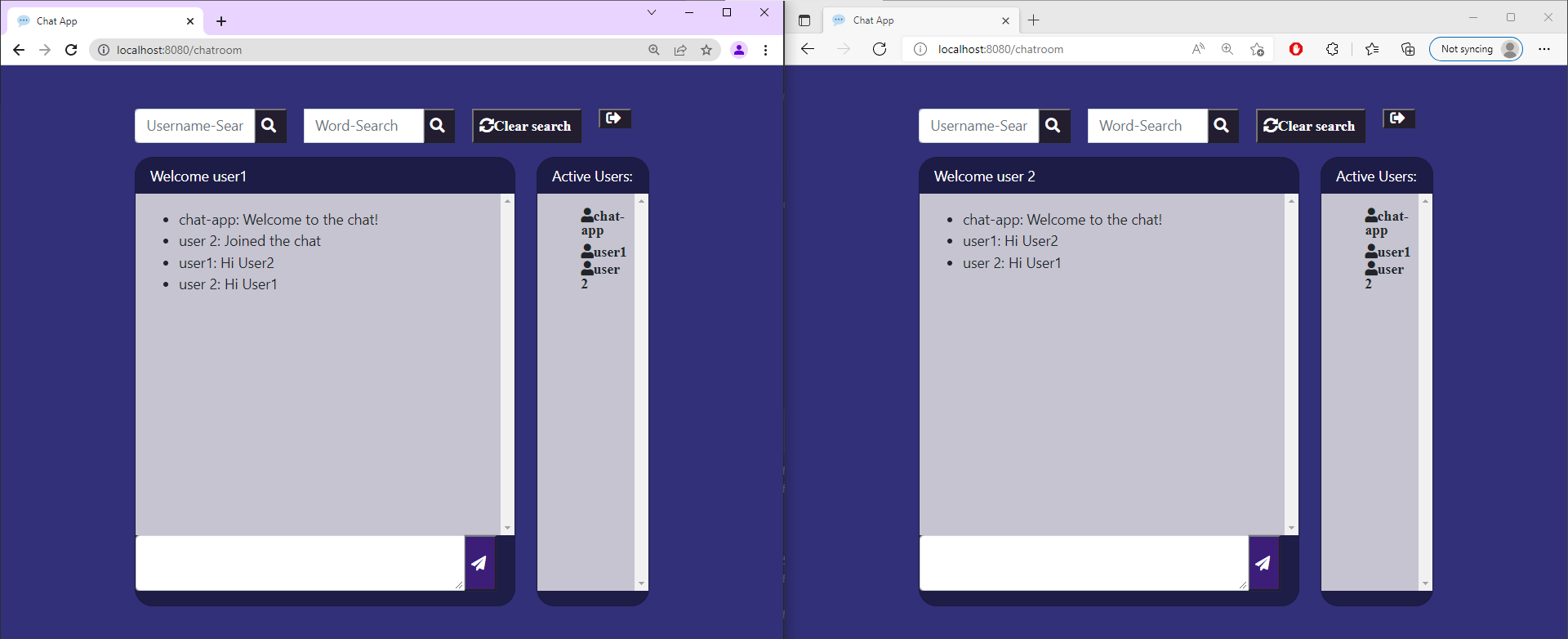The image size is (1568, 639).
Task: Focus Word-Search field in user 2 window
Action: pyautogui.click(x=1148, y=126)
